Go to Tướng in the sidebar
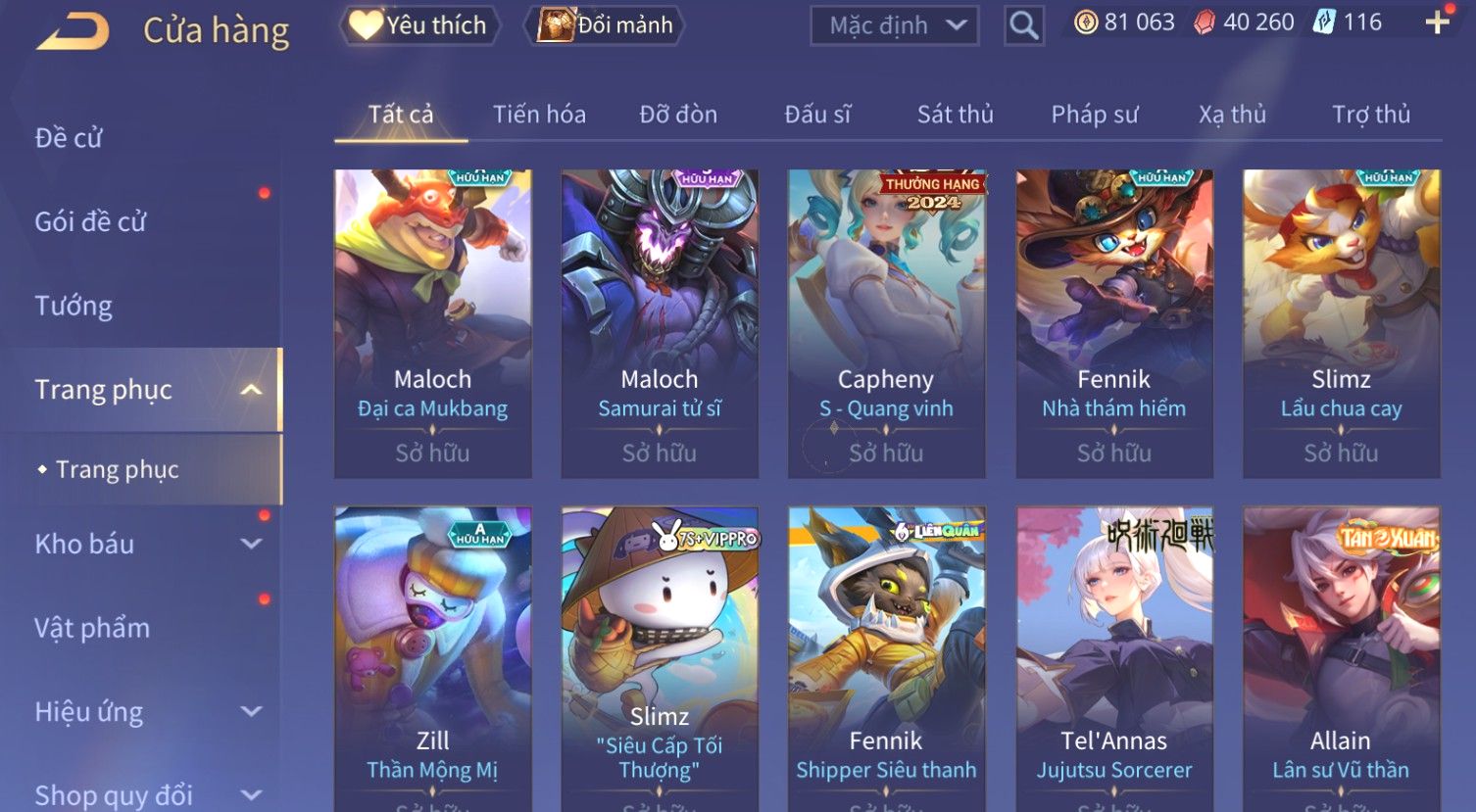Screen dimensions: 1476x812 coord(74,306)
